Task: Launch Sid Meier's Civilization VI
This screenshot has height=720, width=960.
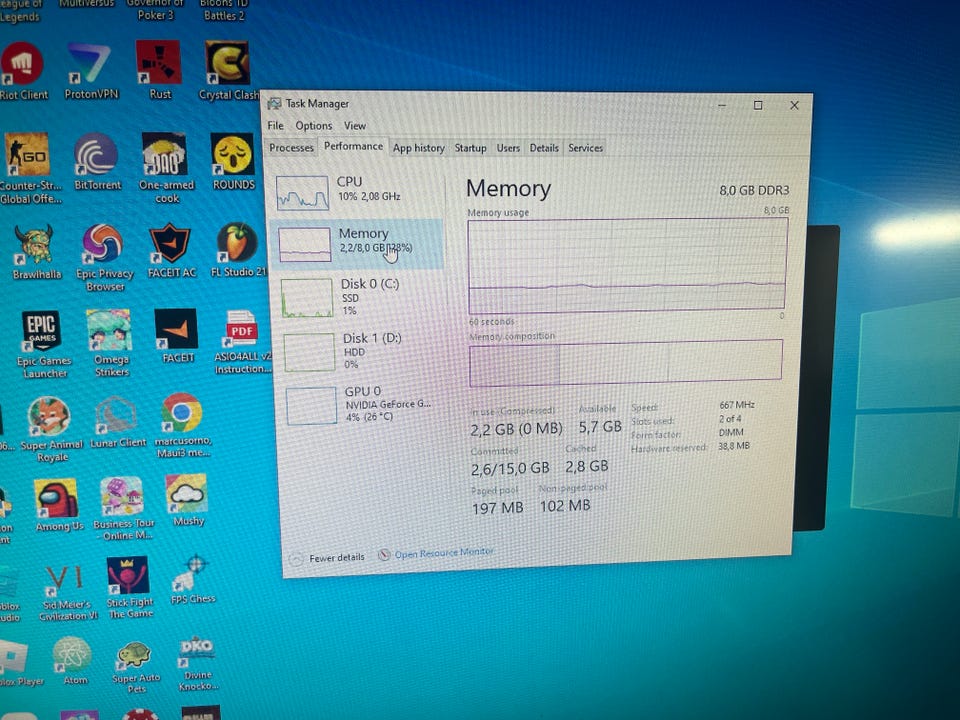Action: tap(67, 593)
